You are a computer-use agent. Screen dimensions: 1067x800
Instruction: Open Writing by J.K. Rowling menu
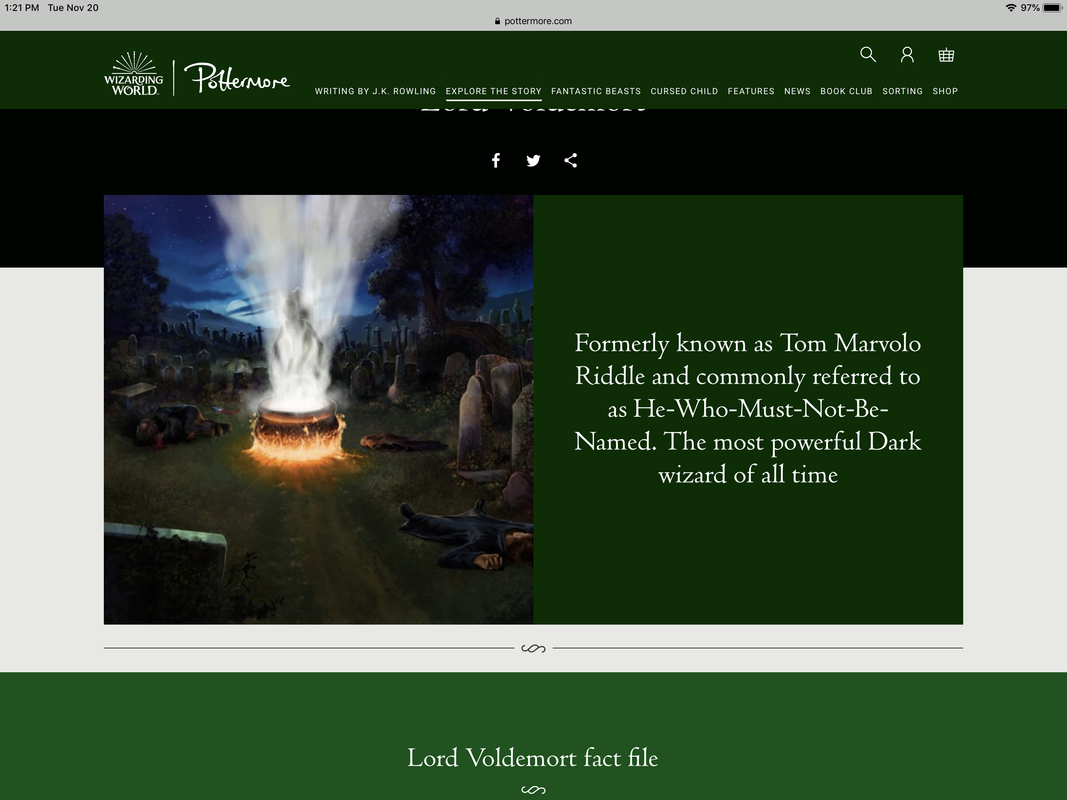[x=375, y=91]
